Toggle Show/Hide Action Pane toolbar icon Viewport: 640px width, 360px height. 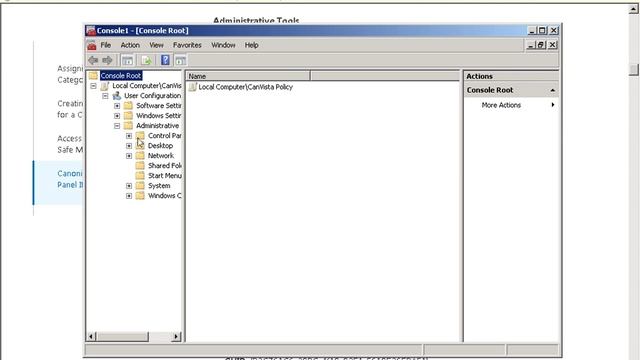(x=180, y=60)
